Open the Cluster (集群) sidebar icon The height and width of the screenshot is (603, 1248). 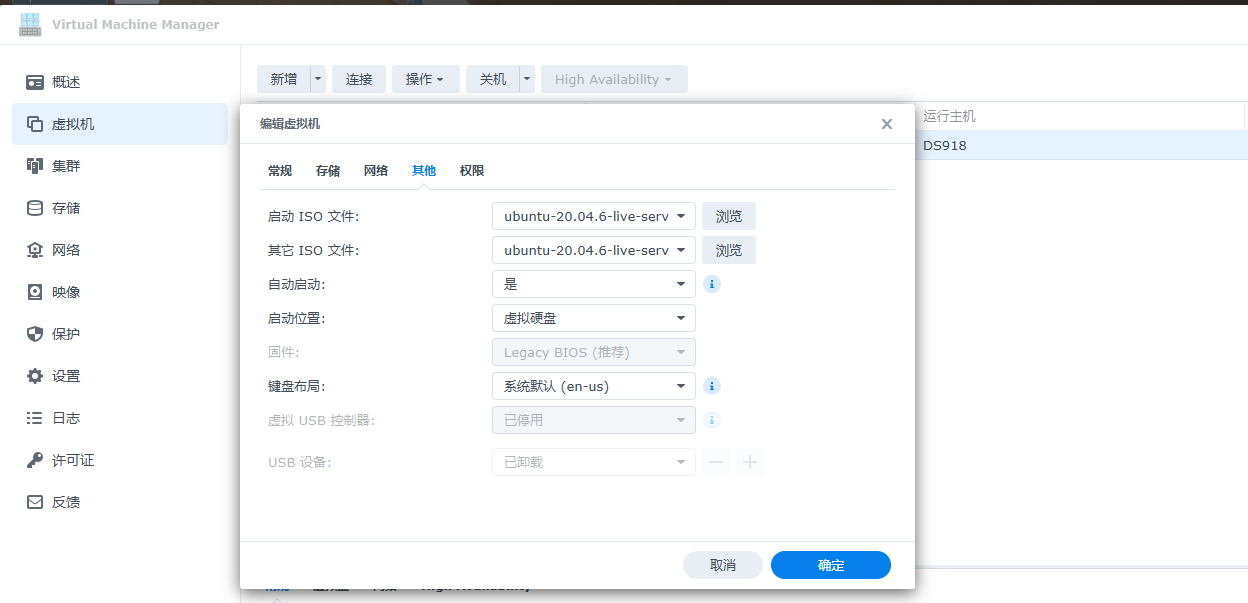35,166
